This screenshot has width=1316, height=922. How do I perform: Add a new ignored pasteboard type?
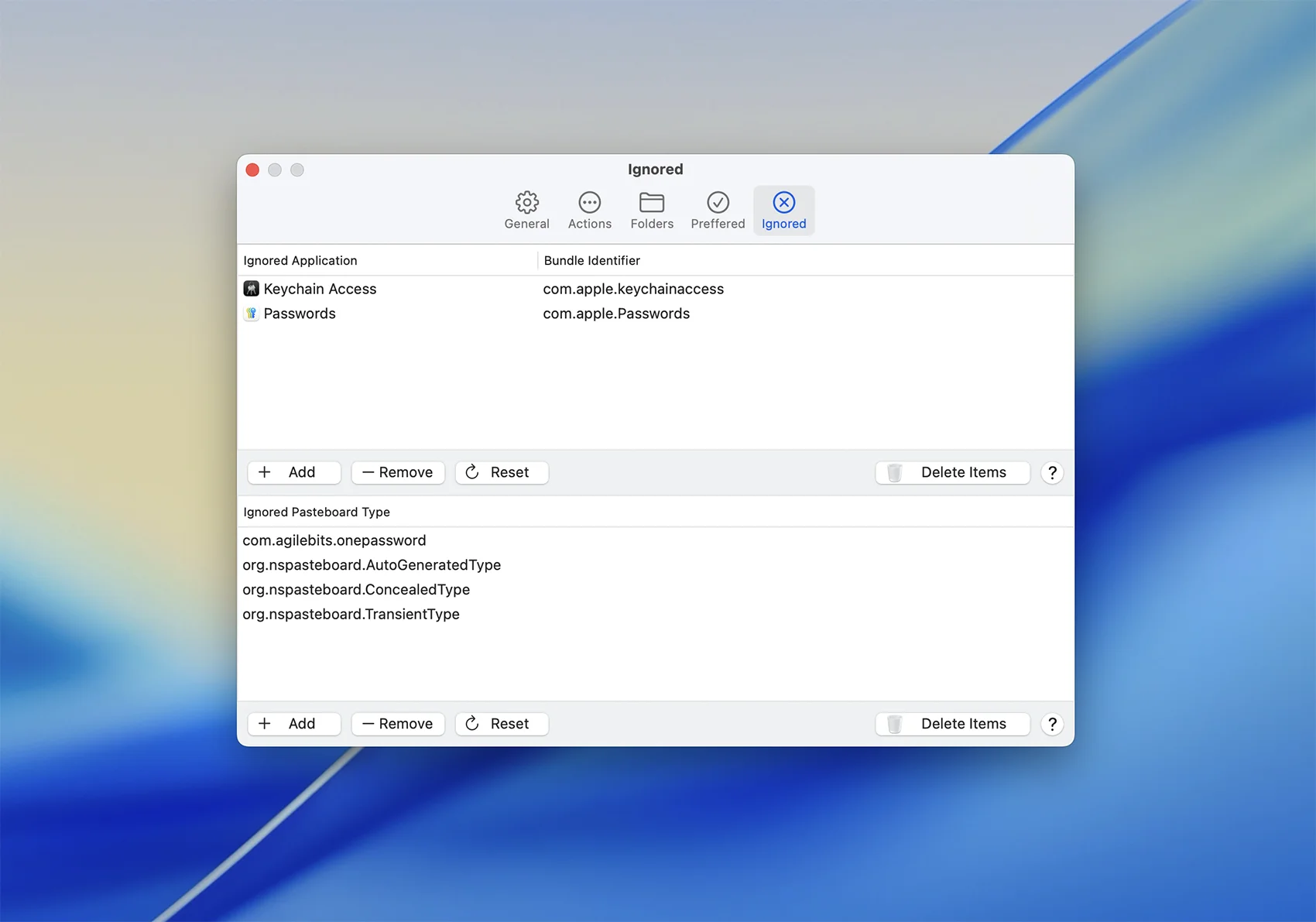point(293,724)
